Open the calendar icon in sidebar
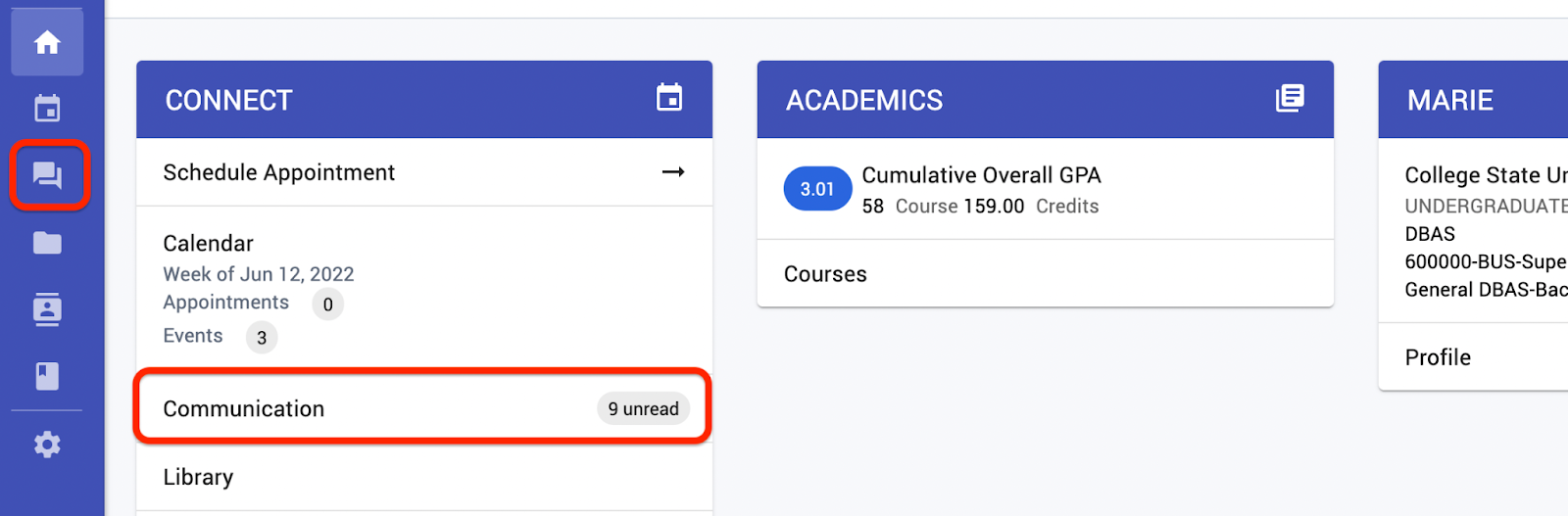The height and width of the screenshot is (516, 1568). click(47, 108)
